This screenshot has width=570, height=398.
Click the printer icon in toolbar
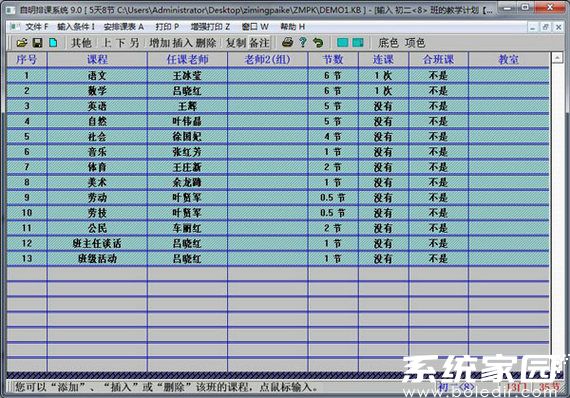pyautogui.click(x=288, y=43)
